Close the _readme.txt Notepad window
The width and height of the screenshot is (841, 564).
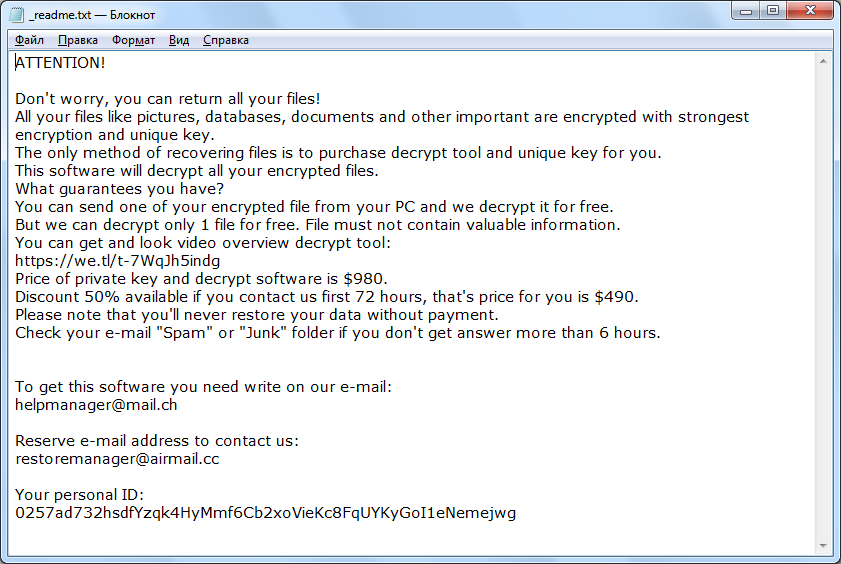tap(808, 11)
